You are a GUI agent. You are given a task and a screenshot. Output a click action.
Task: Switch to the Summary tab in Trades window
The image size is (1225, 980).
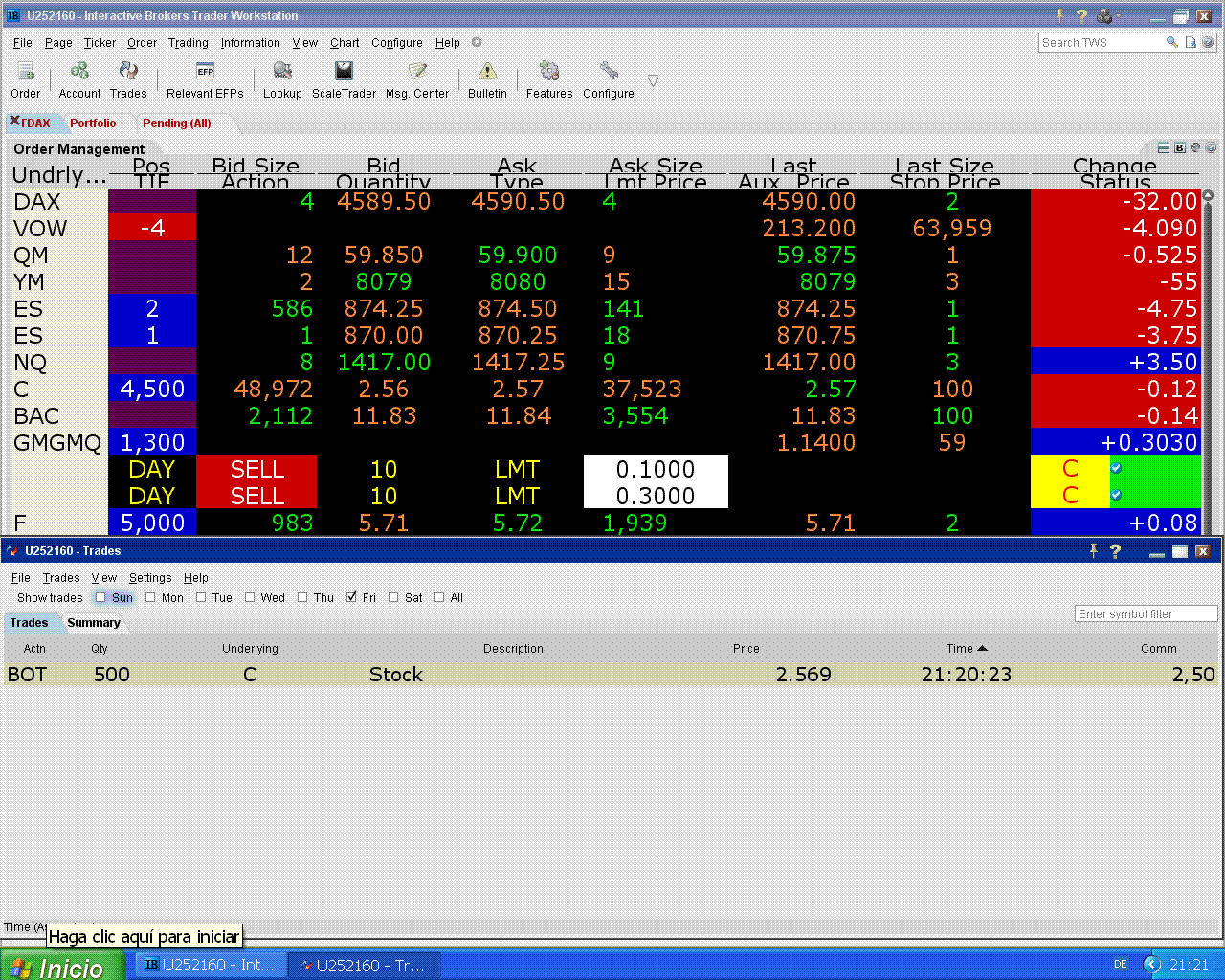tap(94, 623)
